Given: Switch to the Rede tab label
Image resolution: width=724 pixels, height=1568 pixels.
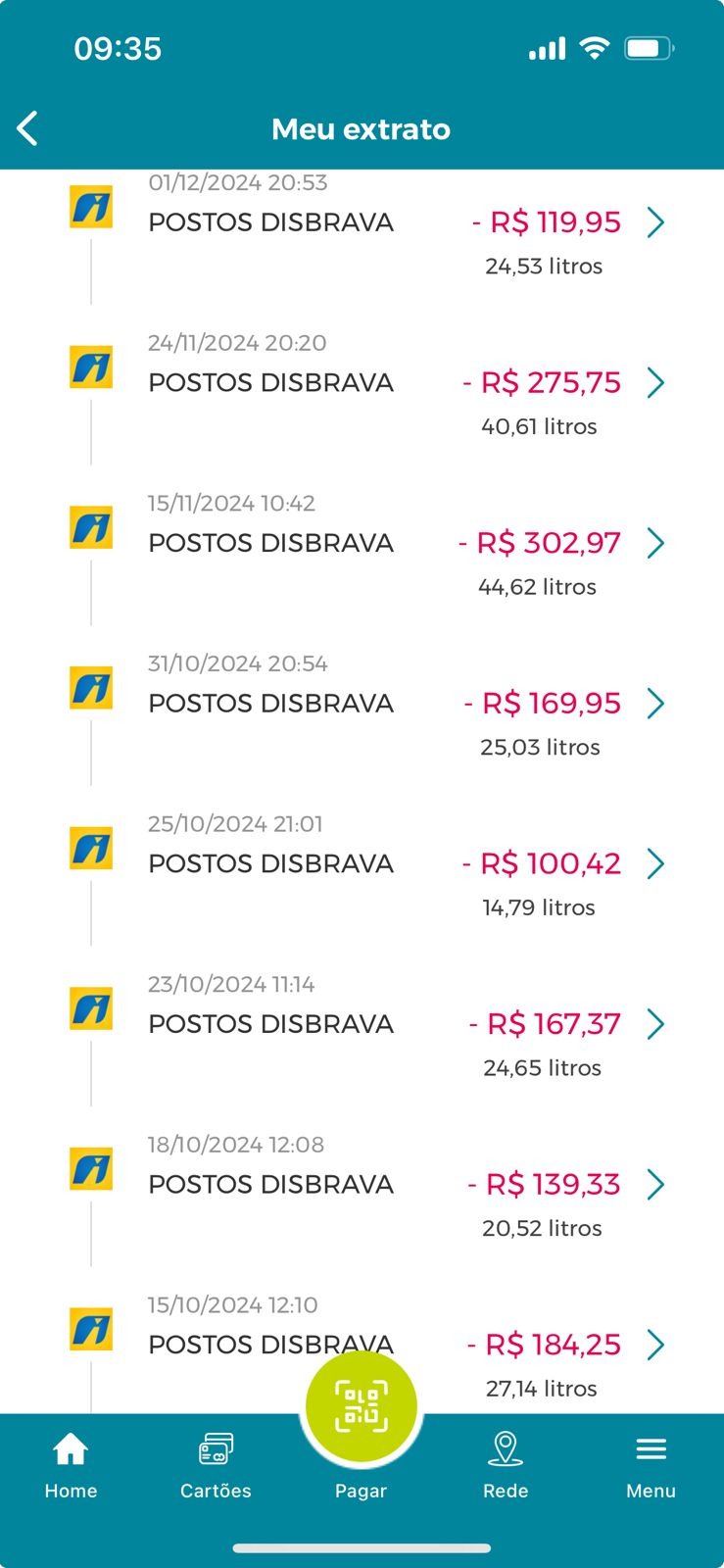Looking at the screenshot, I should (506, 1491).
